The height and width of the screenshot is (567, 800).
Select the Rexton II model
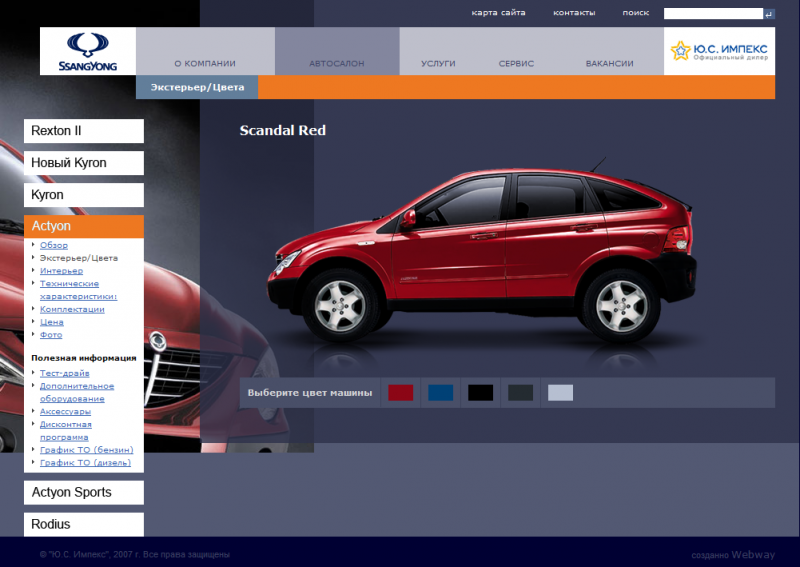point(84,131)
